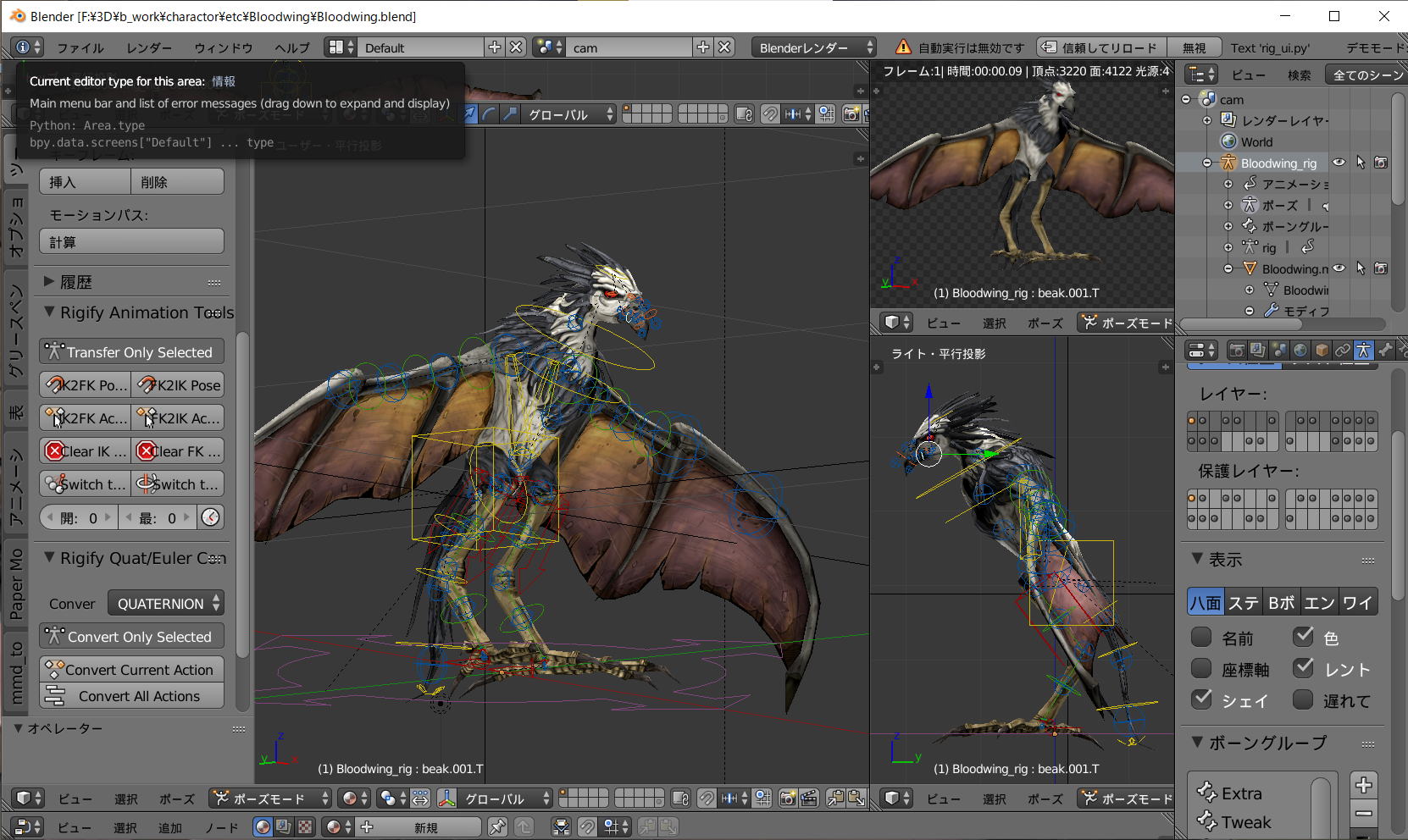The width and height of the screenshot is (1408, 840).
Task: Click the Render camera properties icon
Action: click(1237, 350)
